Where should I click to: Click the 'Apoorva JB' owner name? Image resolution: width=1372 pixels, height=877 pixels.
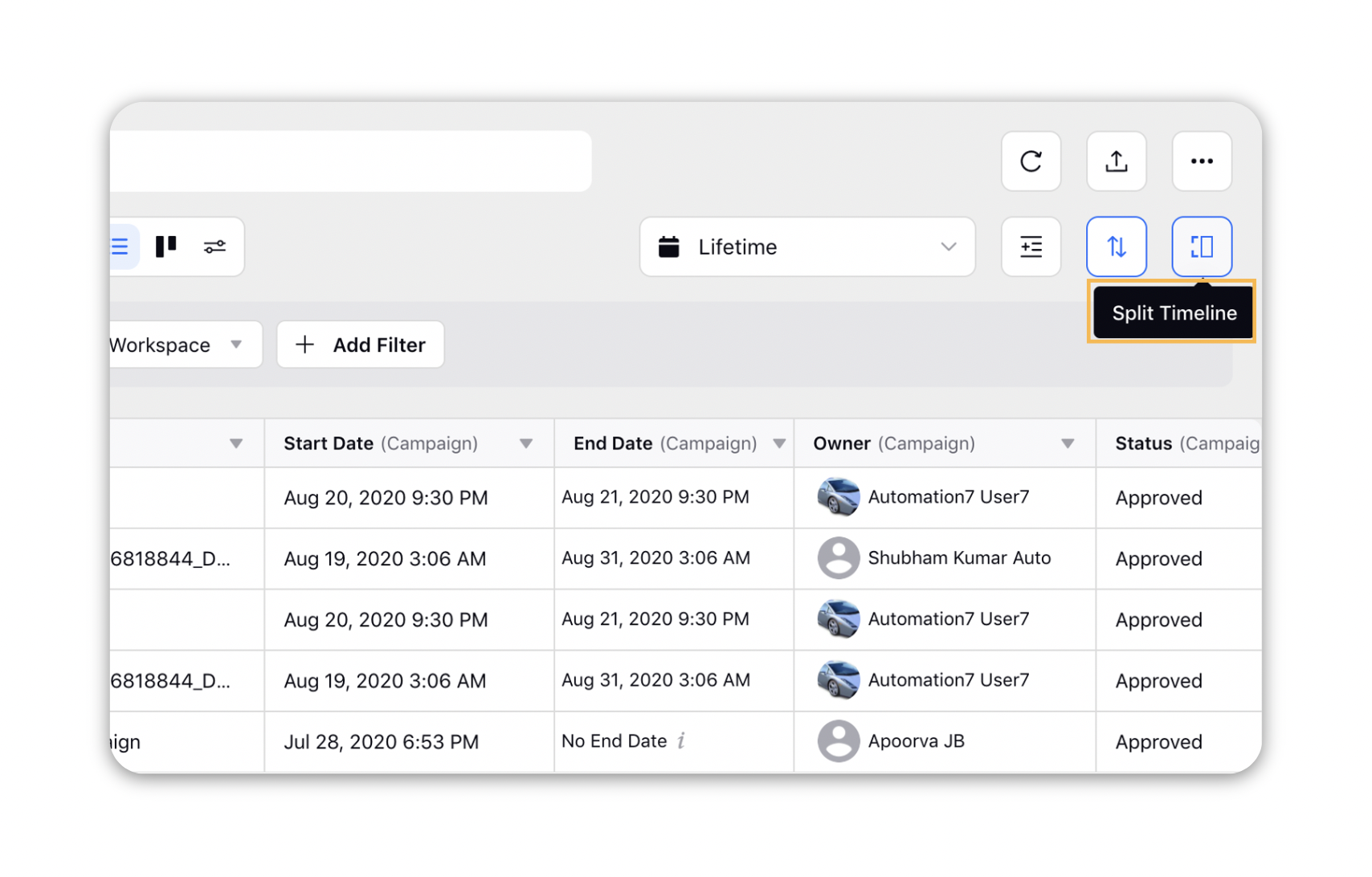coord(917,740)
